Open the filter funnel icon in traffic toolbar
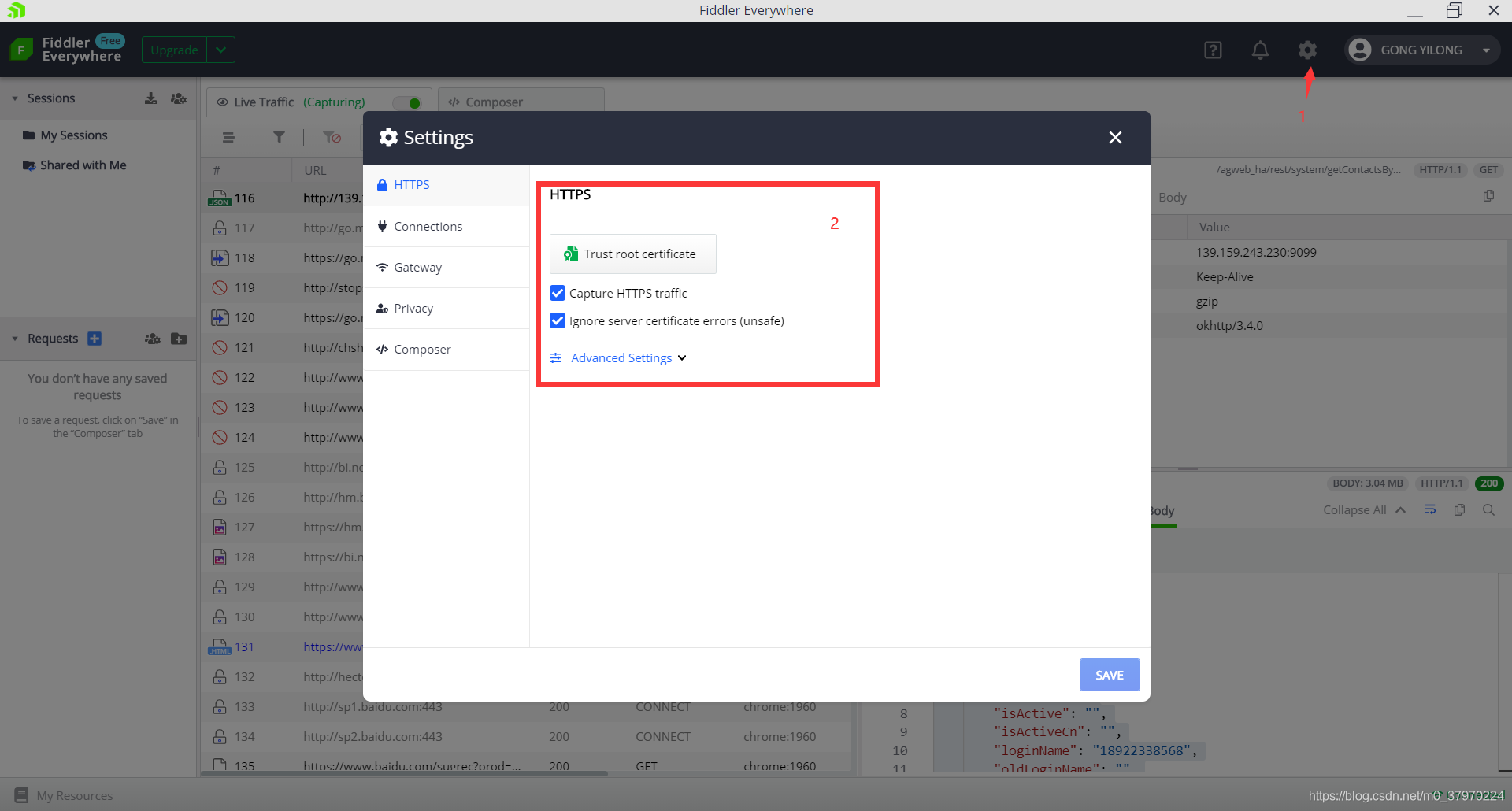Viewport: 1512px width, 811px height. click(279, 137)
